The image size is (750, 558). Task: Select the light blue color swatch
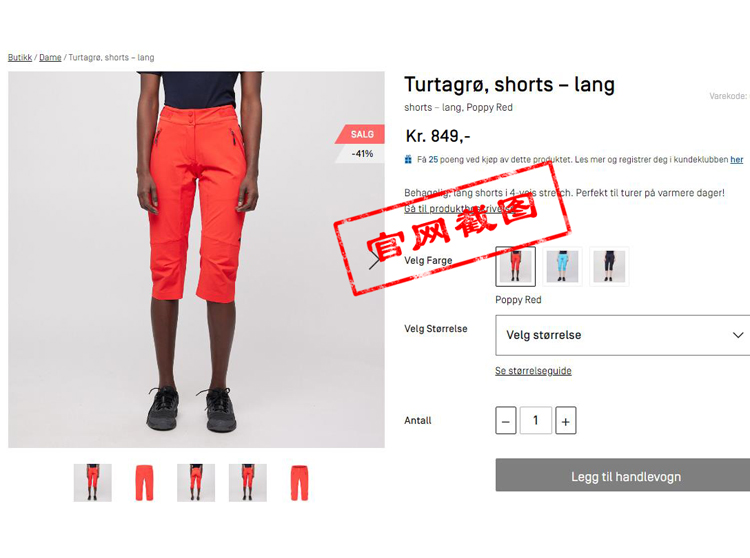pos(562,266)
